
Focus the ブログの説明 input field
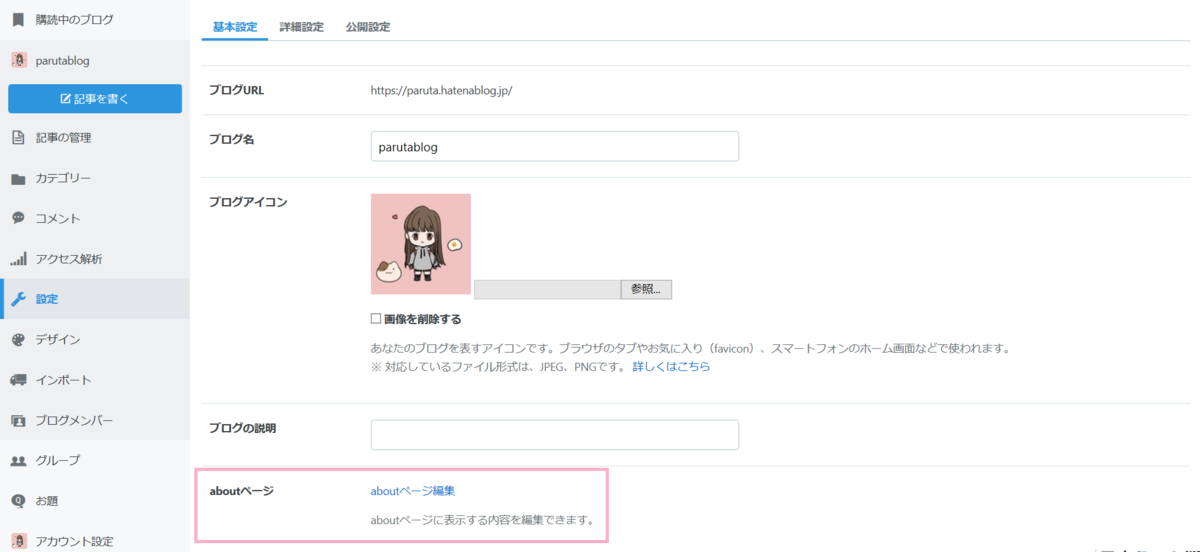coord(555,435)
